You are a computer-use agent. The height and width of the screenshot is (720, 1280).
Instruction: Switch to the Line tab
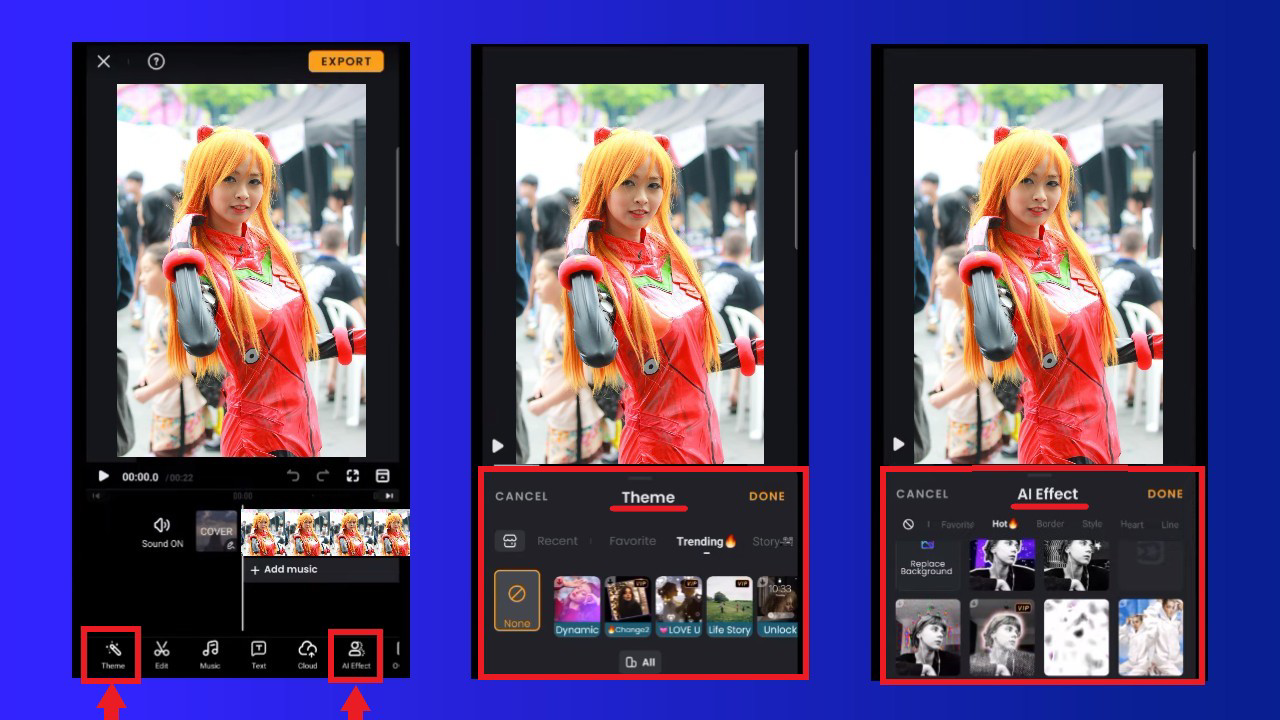[1170, 524]
